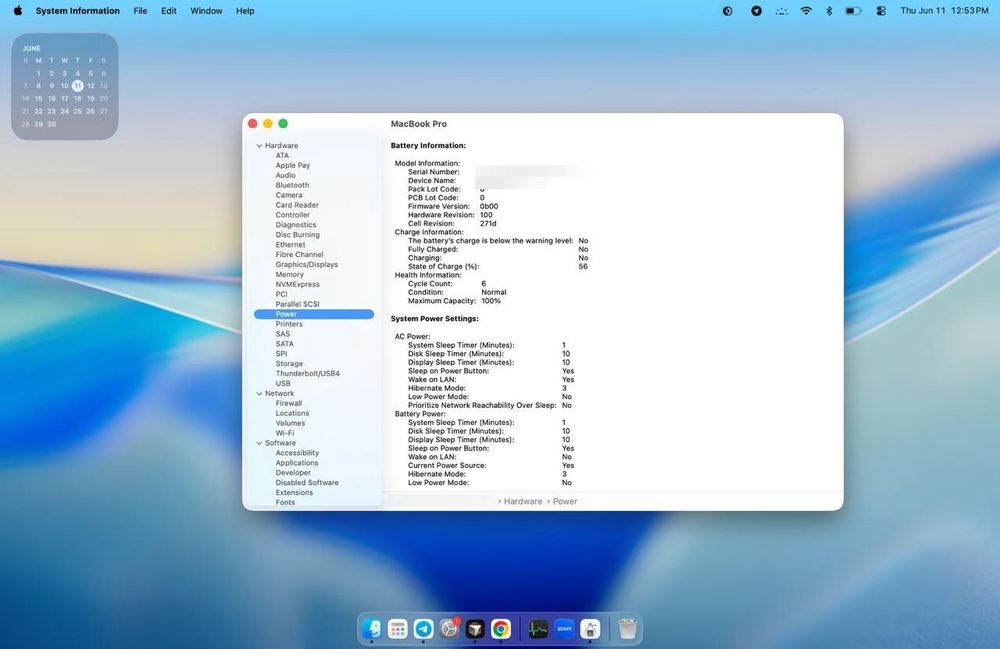1000x649 pixels.
Task: Click the Telegram menu bar icon
Action: [756, 11]
